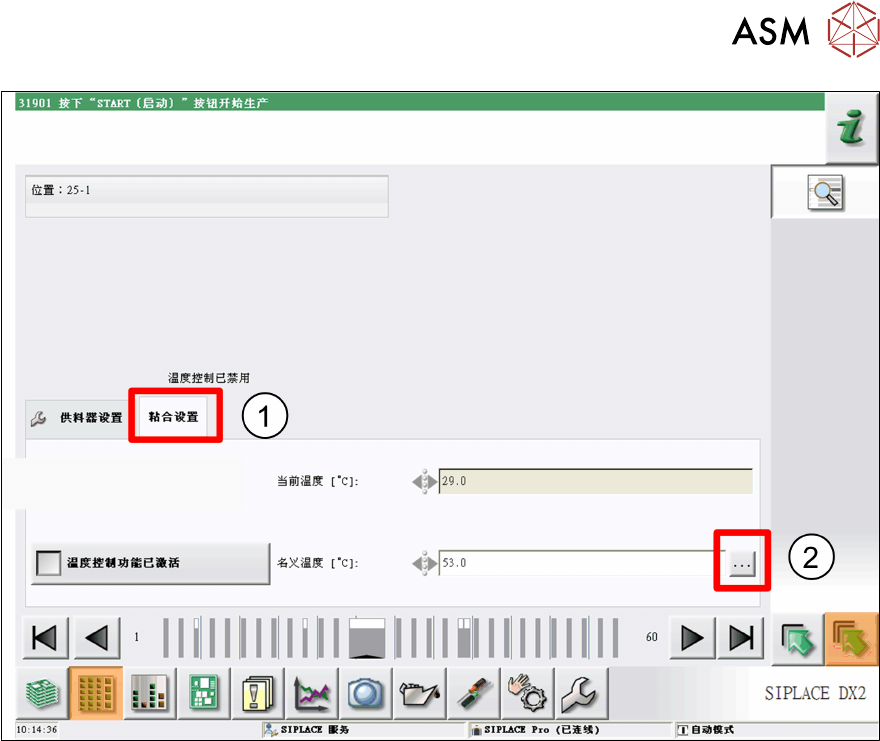Image resolution: width=880 pixels, height=741 pixels.
Task: Click the 10:14:36 clock in status bar
Action: coord(37,730)
